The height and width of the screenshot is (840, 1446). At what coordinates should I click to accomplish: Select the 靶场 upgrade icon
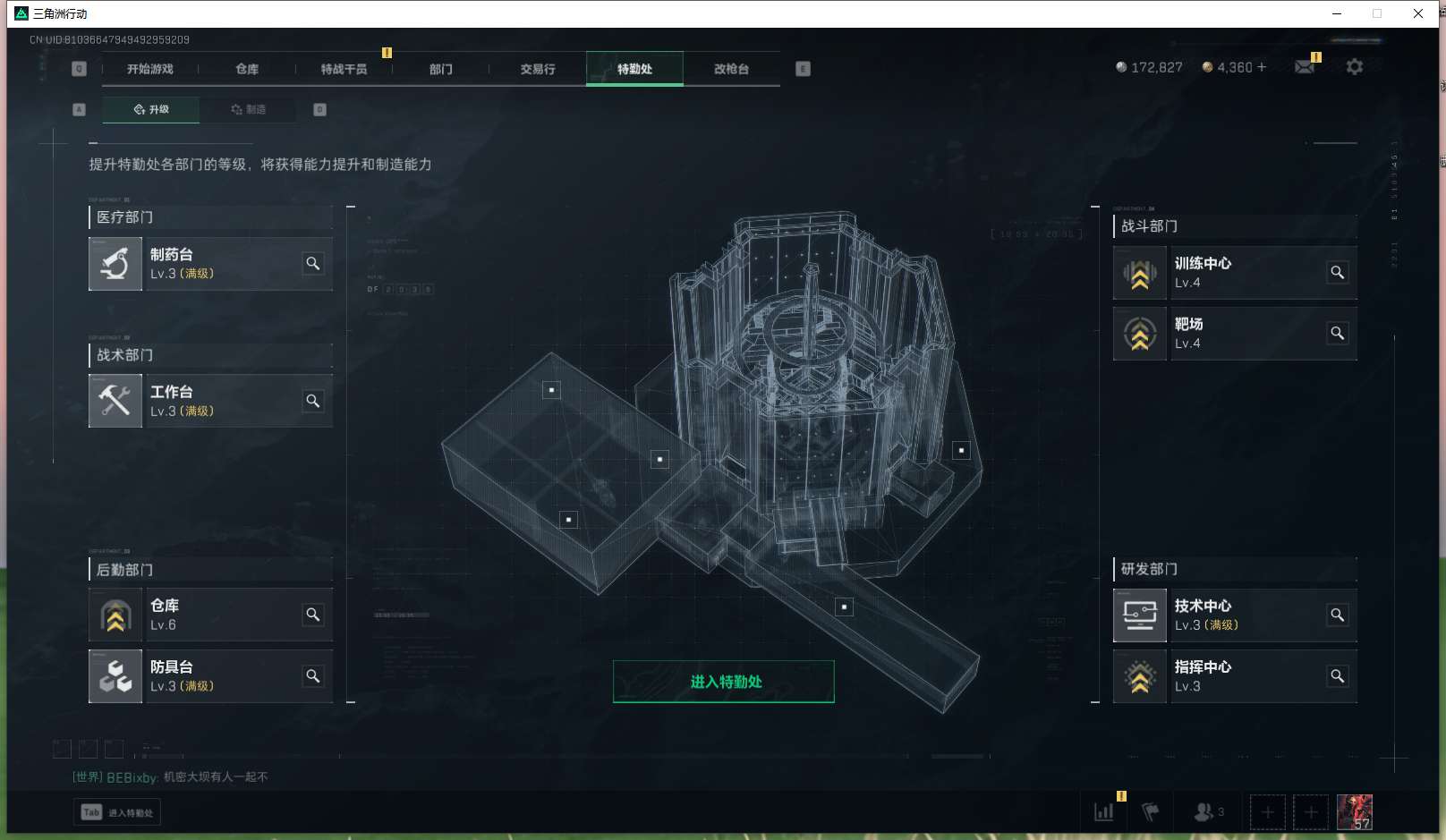pyautogui.click(x=1140, y=334)
